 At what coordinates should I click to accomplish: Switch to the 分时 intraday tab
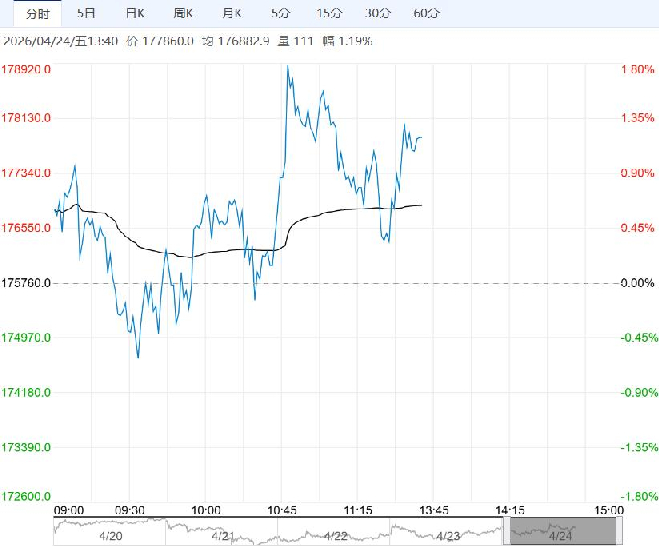(x=36, y=13)
